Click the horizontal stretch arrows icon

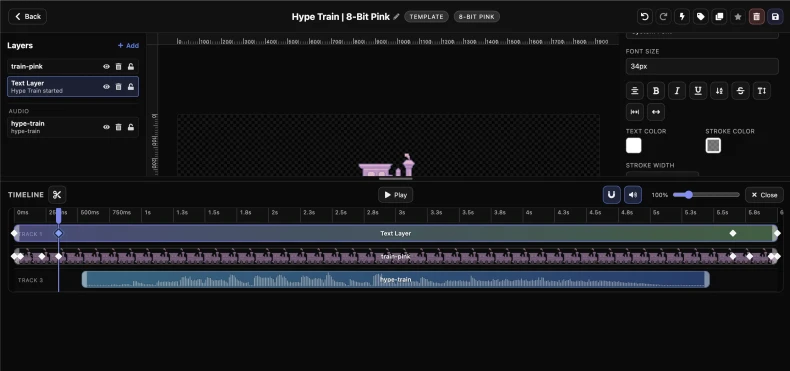(655, 112)
